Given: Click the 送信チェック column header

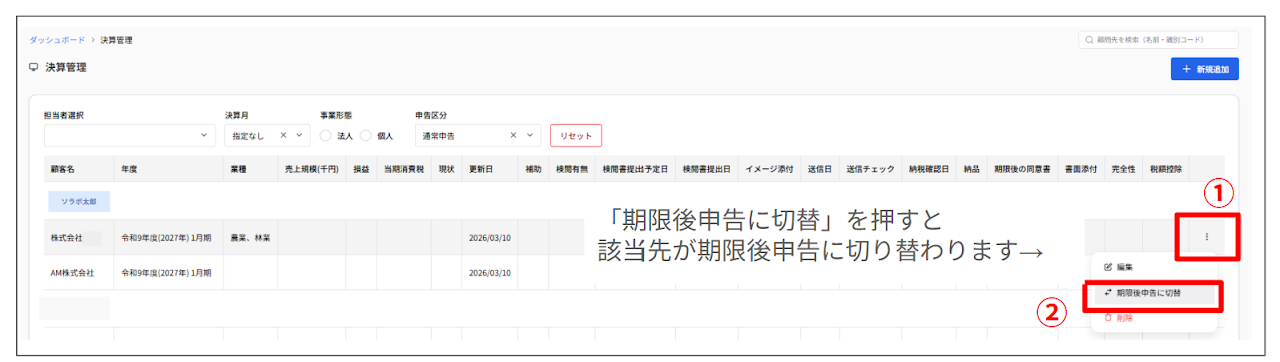Looking at the screenshot, I should 869,169.
